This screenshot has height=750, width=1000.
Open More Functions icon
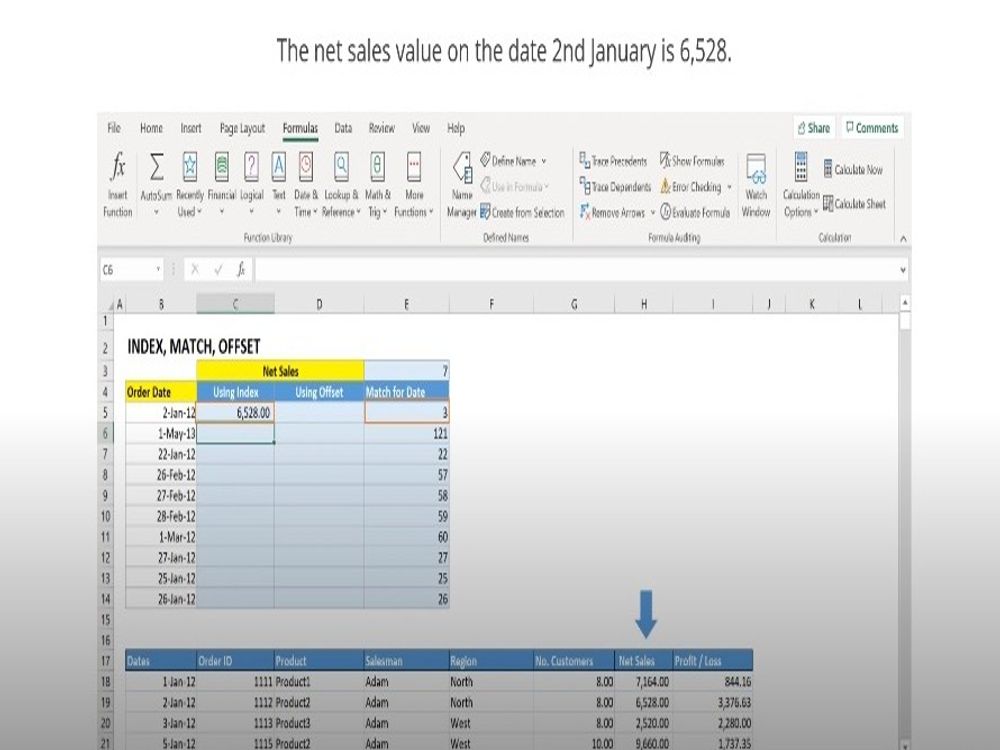pyautogui.click(x=414, y=166)
